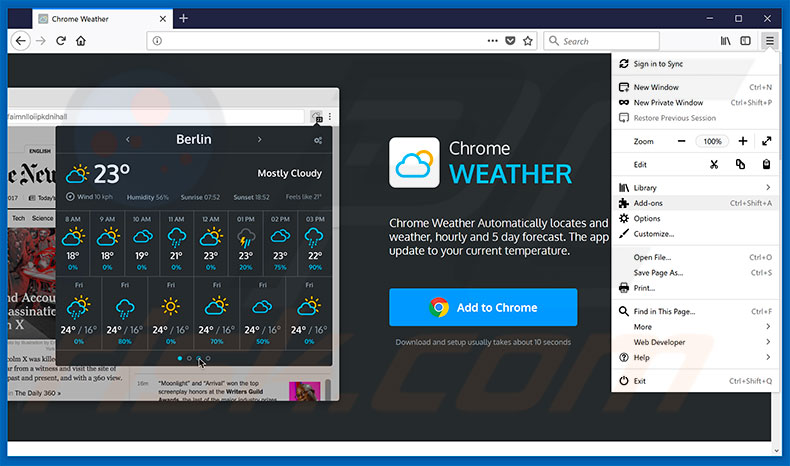Close the hamburger menu button

770,41
